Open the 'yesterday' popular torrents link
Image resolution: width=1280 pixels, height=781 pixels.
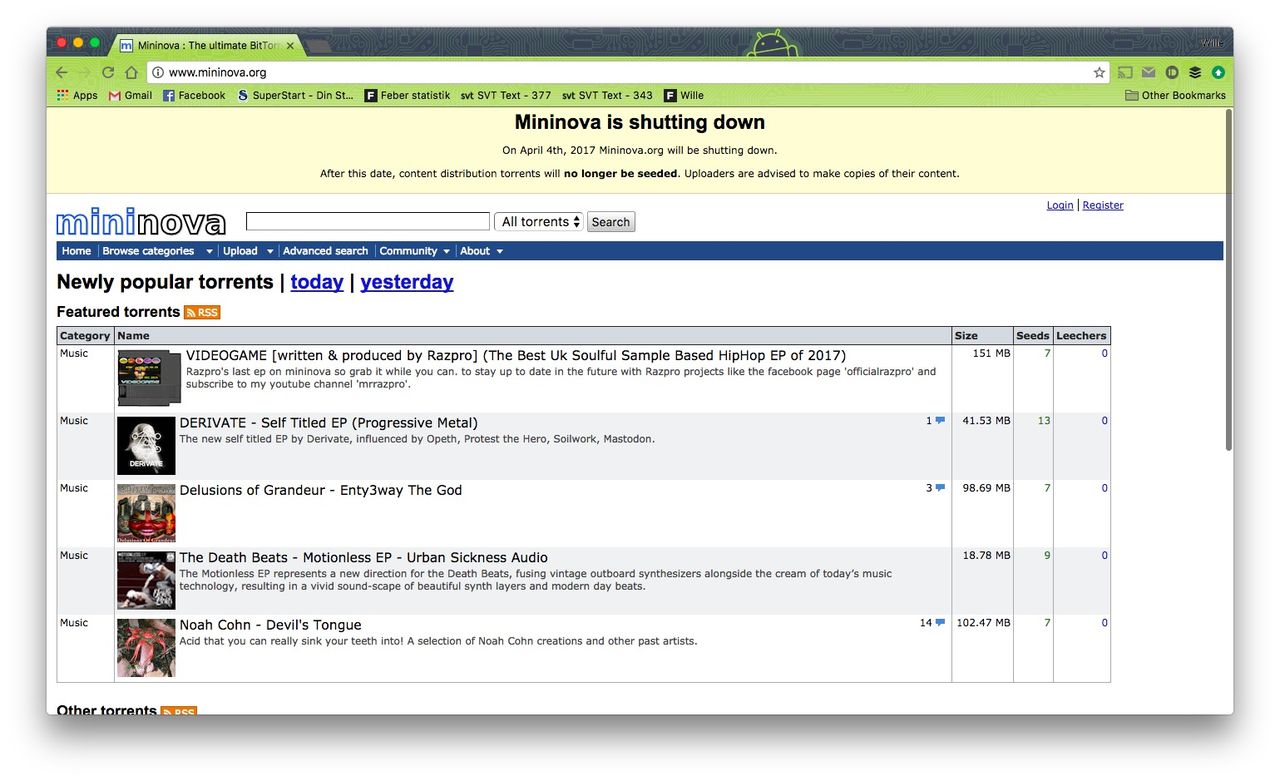pyautogui.click(x=407, y=282)
